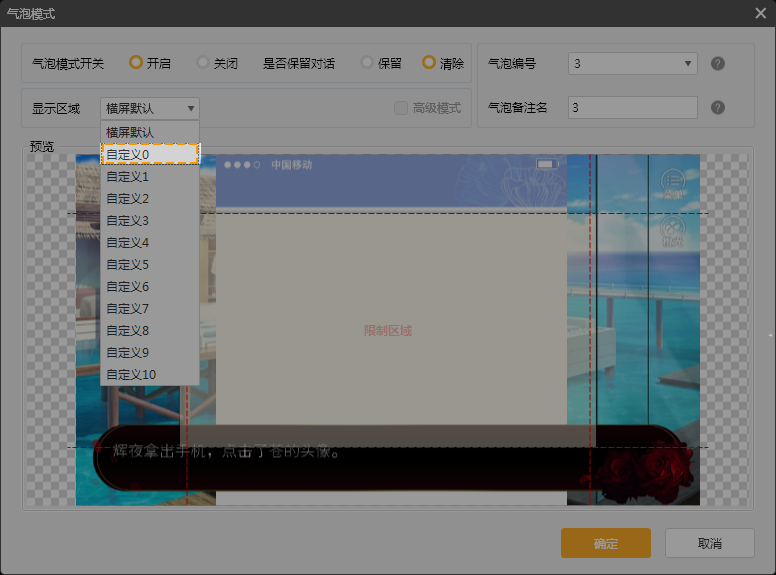Turn on bubble mode with 开启
776x575 pixels.
[136, 63]
